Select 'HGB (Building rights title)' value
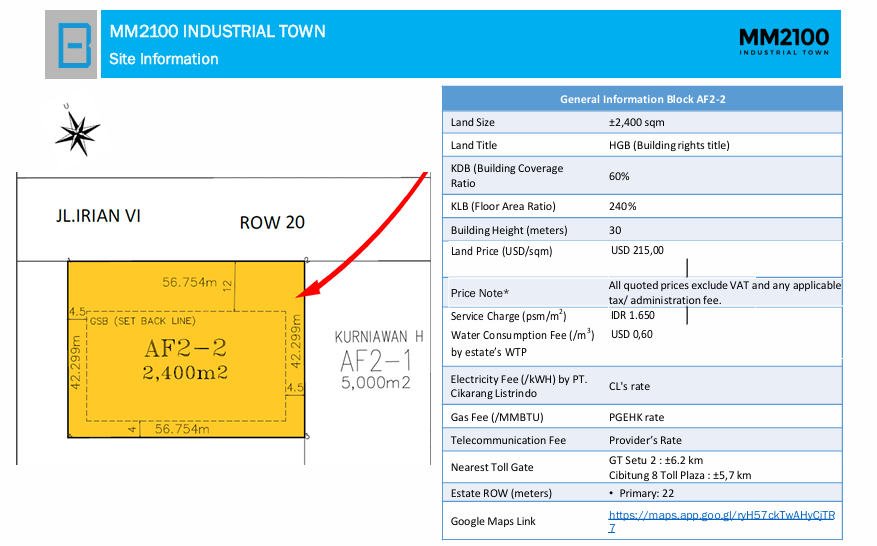Screen dimensions: 877x546 coord(669,145)
